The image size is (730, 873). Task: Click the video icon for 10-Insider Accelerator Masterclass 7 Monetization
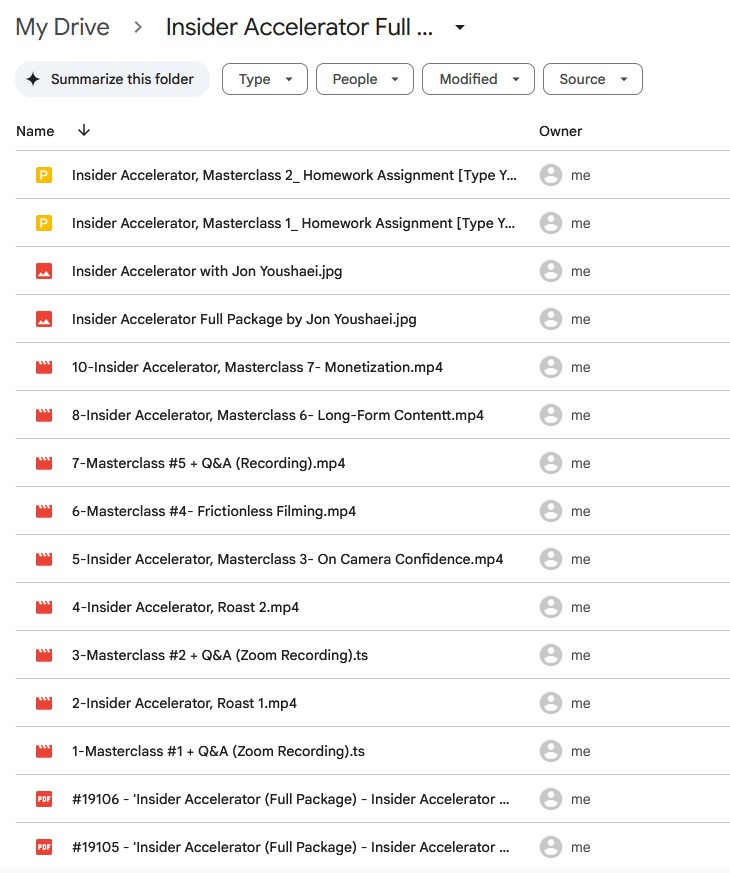(43, 367)
